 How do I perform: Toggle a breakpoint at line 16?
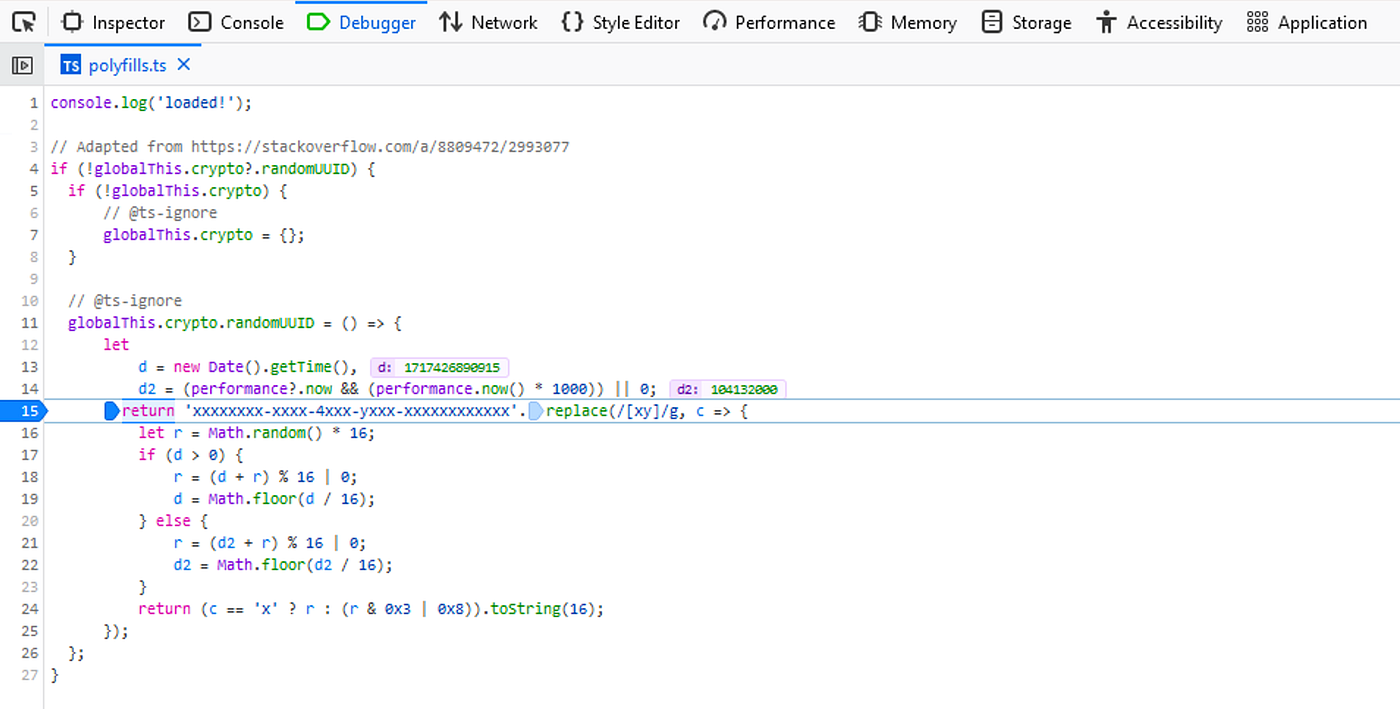30,432
